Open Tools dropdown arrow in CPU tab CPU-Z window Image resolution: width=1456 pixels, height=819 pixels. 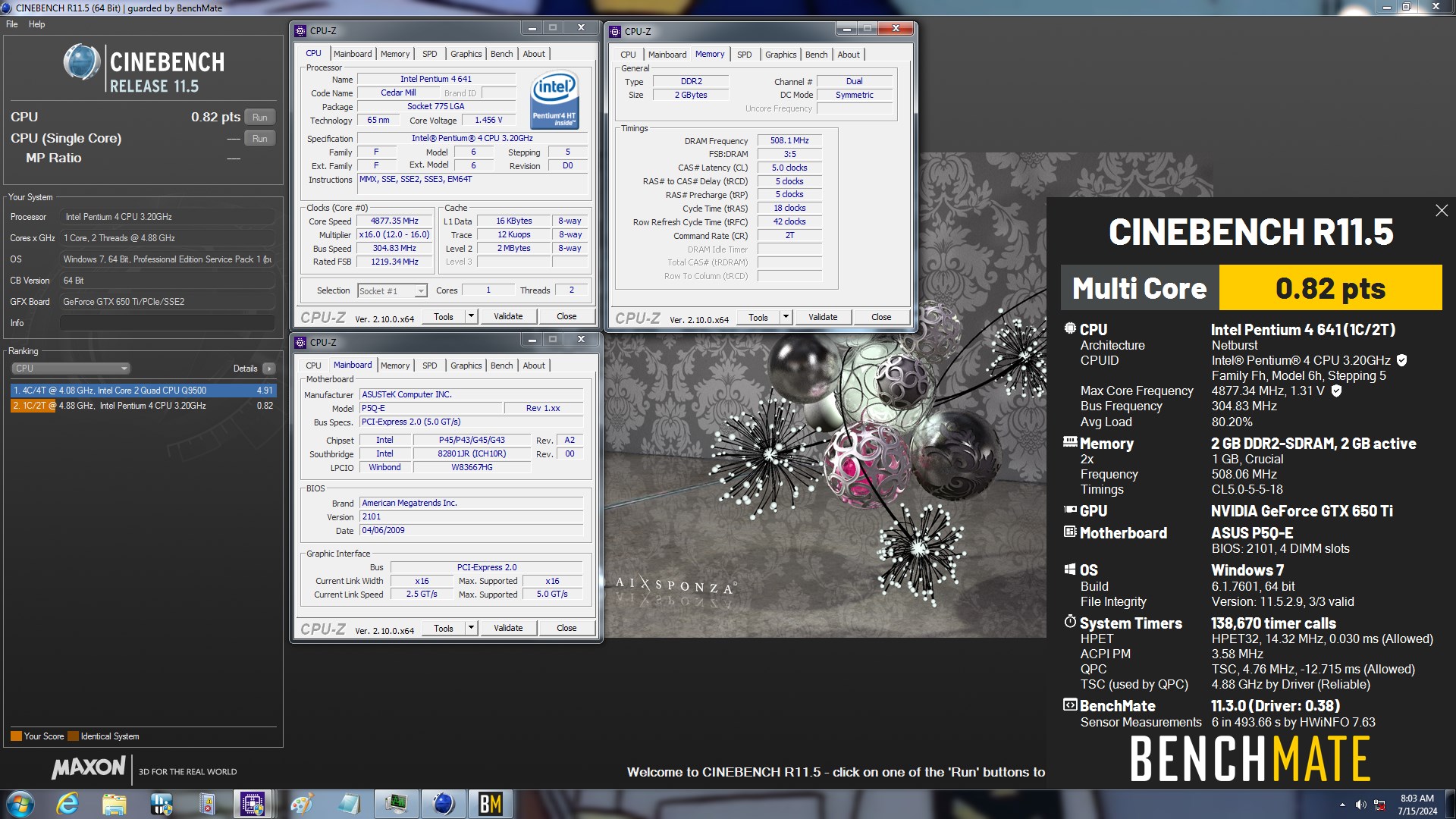coord(471,316)
